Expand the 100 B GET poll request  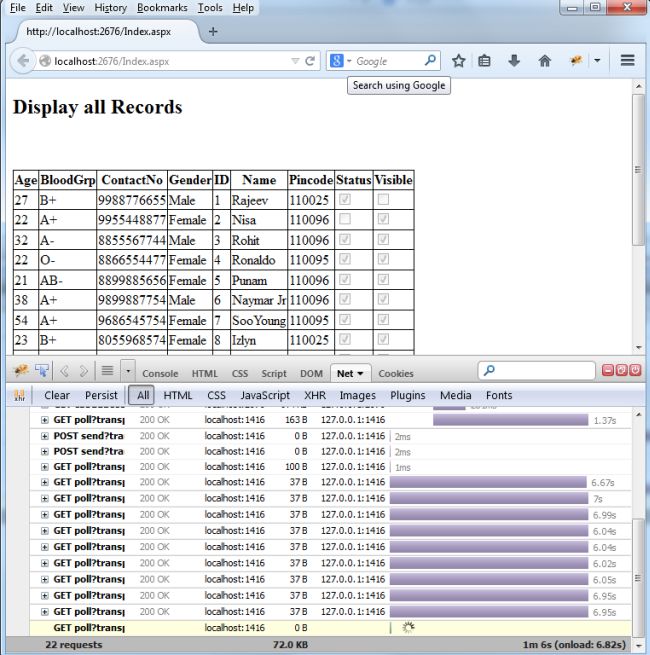(45, 467)
